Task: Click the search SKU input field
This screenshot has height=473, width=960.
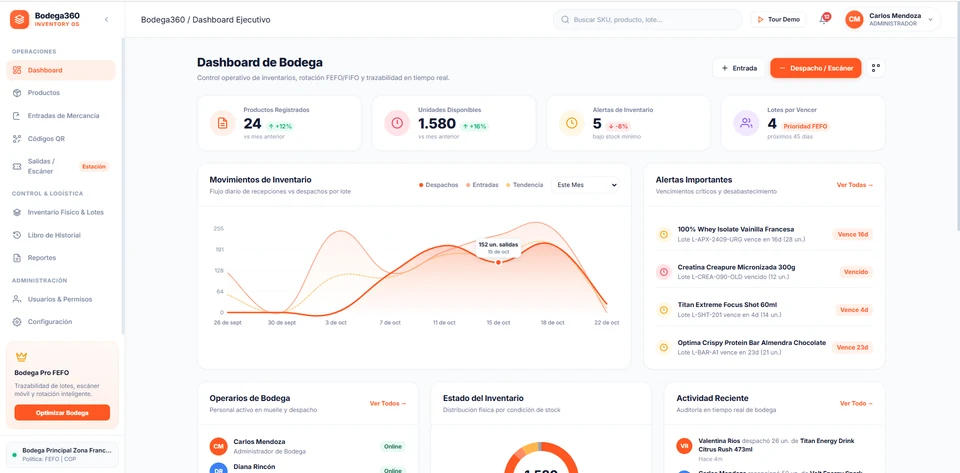Action: (x=648, y=20)
